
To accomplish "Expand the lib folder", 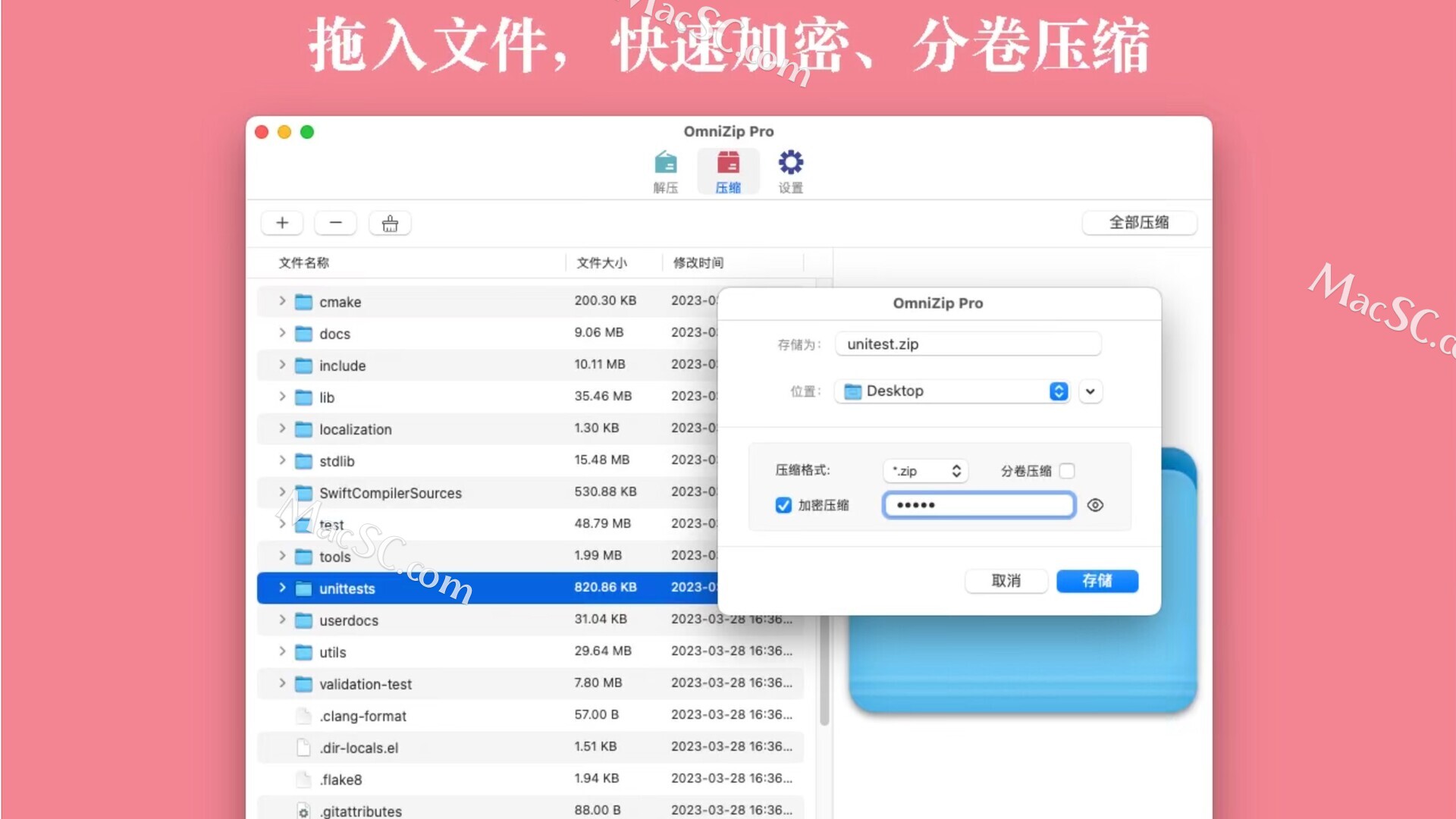I will pos(282,397).
